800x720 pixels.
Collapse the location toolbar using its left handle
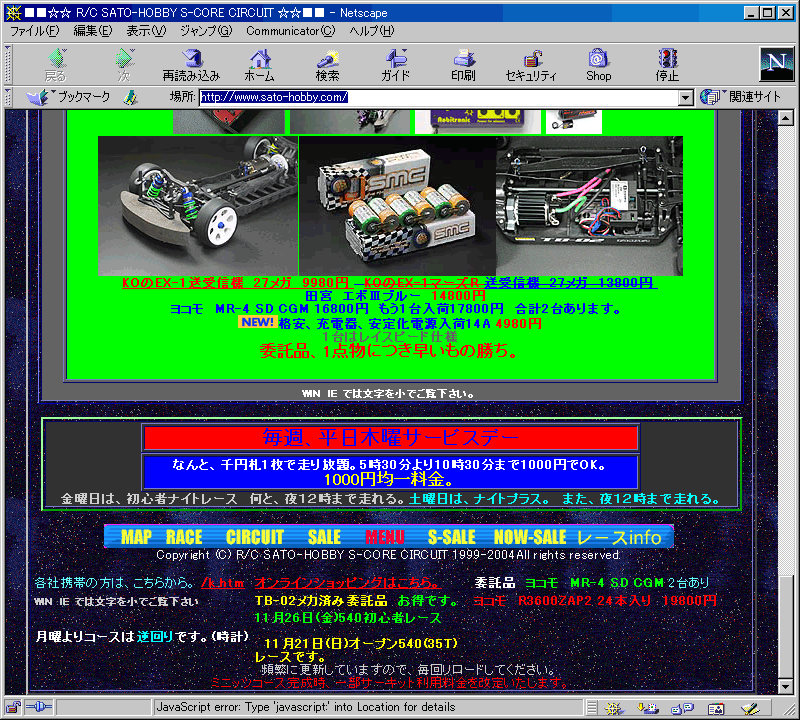click(x=8, y=97)
